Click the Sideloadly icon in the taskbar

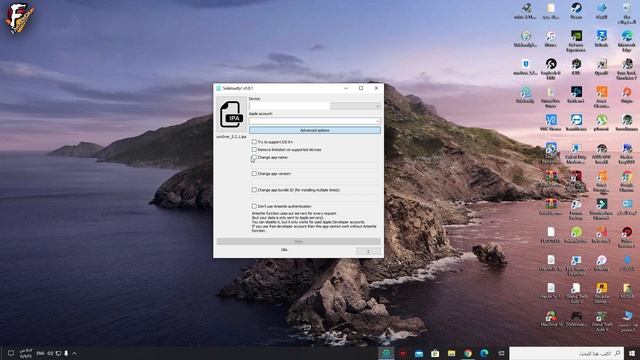pyautogui.click(x=386, y=353)
